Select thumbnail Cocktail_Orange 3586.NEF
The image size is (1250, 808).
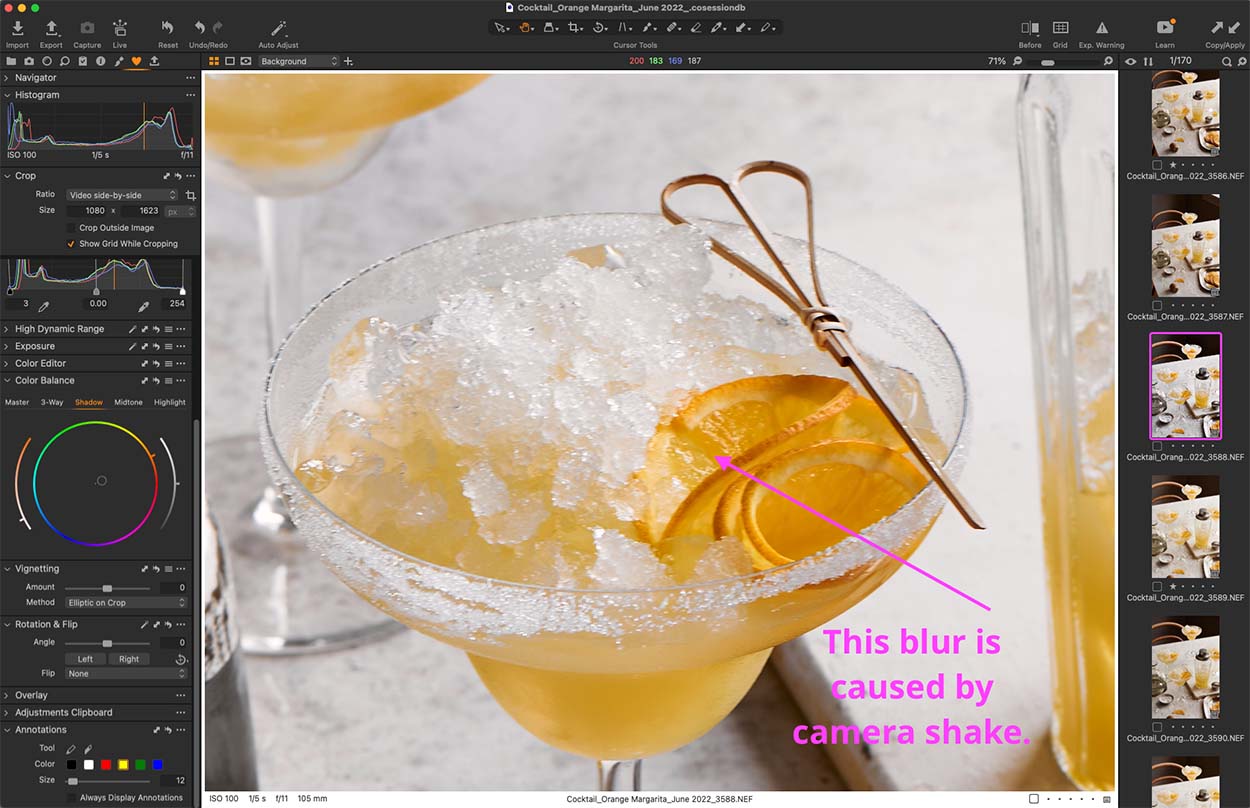click(x=1185, y=114)
